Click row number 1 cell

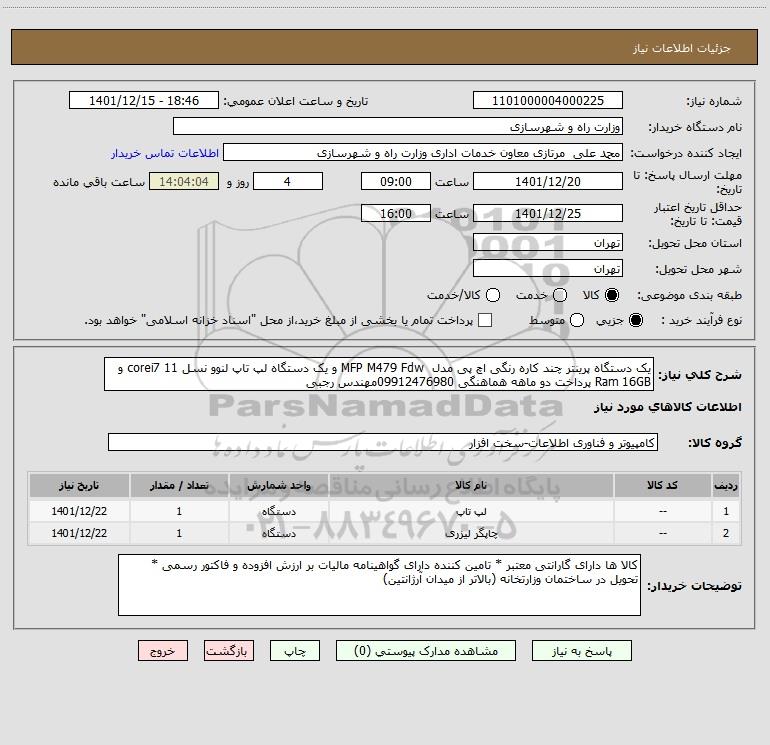pos(726,511)
